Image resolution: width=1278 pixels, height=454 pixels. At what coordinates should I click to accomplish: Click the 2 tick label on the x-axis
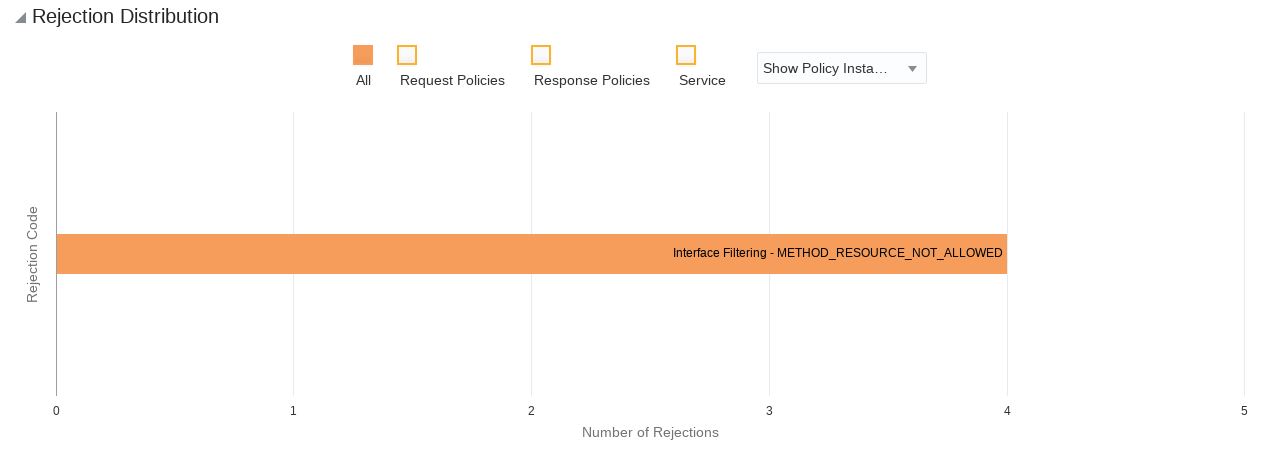point(531,411)
